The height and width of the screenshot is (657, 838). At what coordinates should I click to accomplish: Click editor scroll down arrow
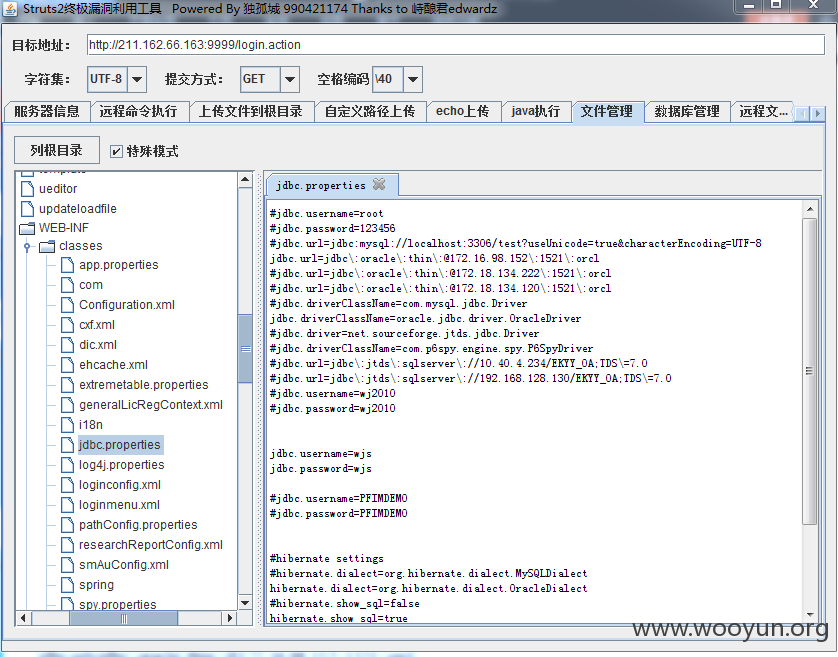pos(810,615)
